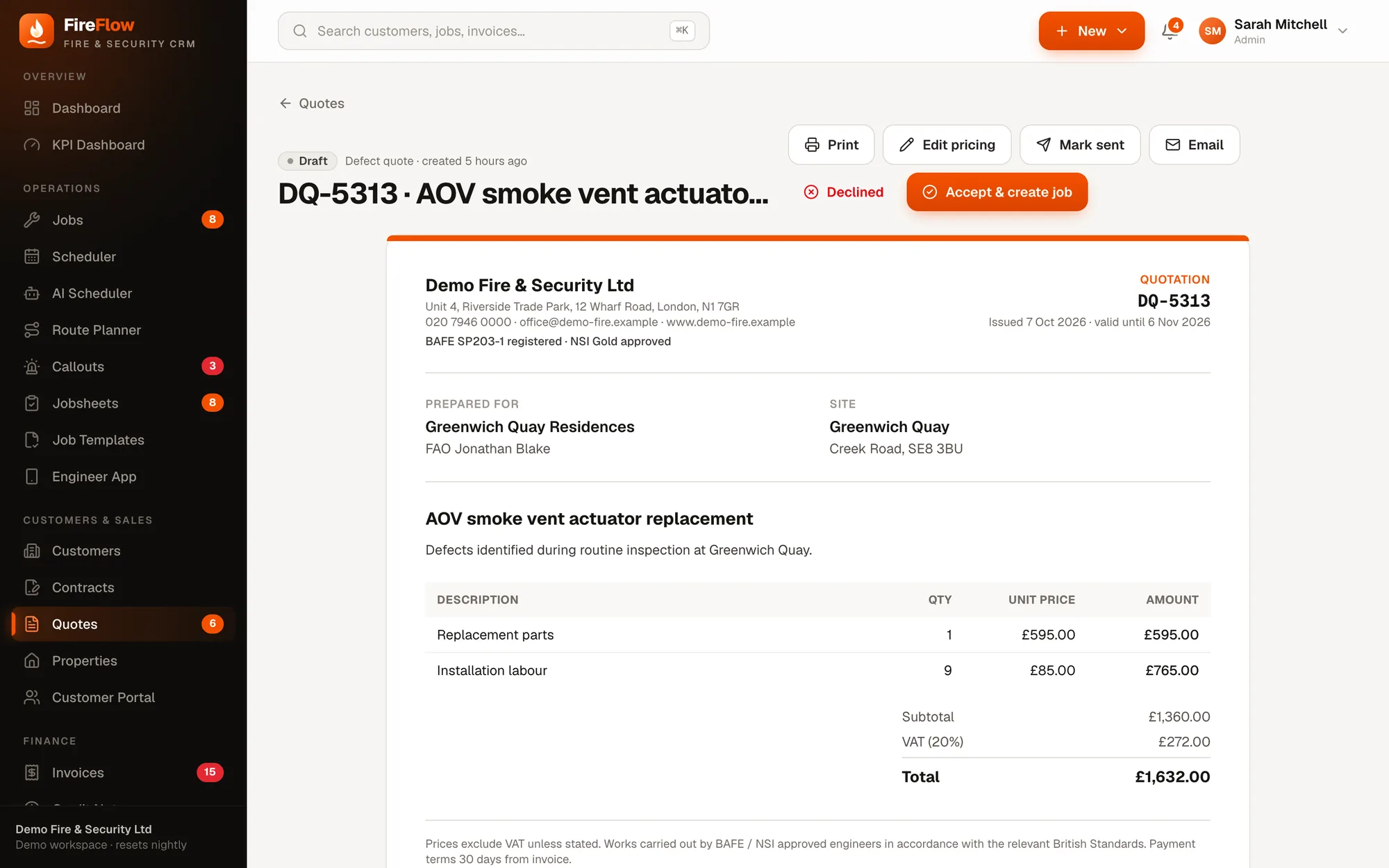Click the Customer Portal people icon
Screen dimensions: 1389x868
(x=32, y=698)
